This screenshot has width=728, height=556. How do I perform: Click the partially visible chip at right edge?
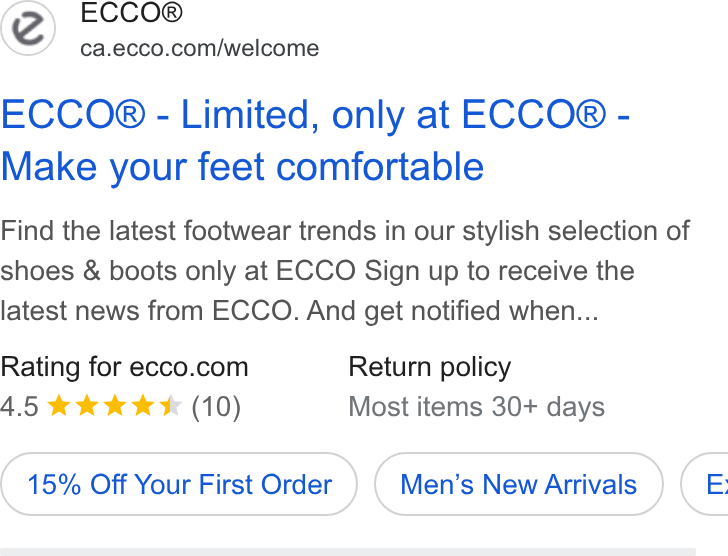point(705,484)
